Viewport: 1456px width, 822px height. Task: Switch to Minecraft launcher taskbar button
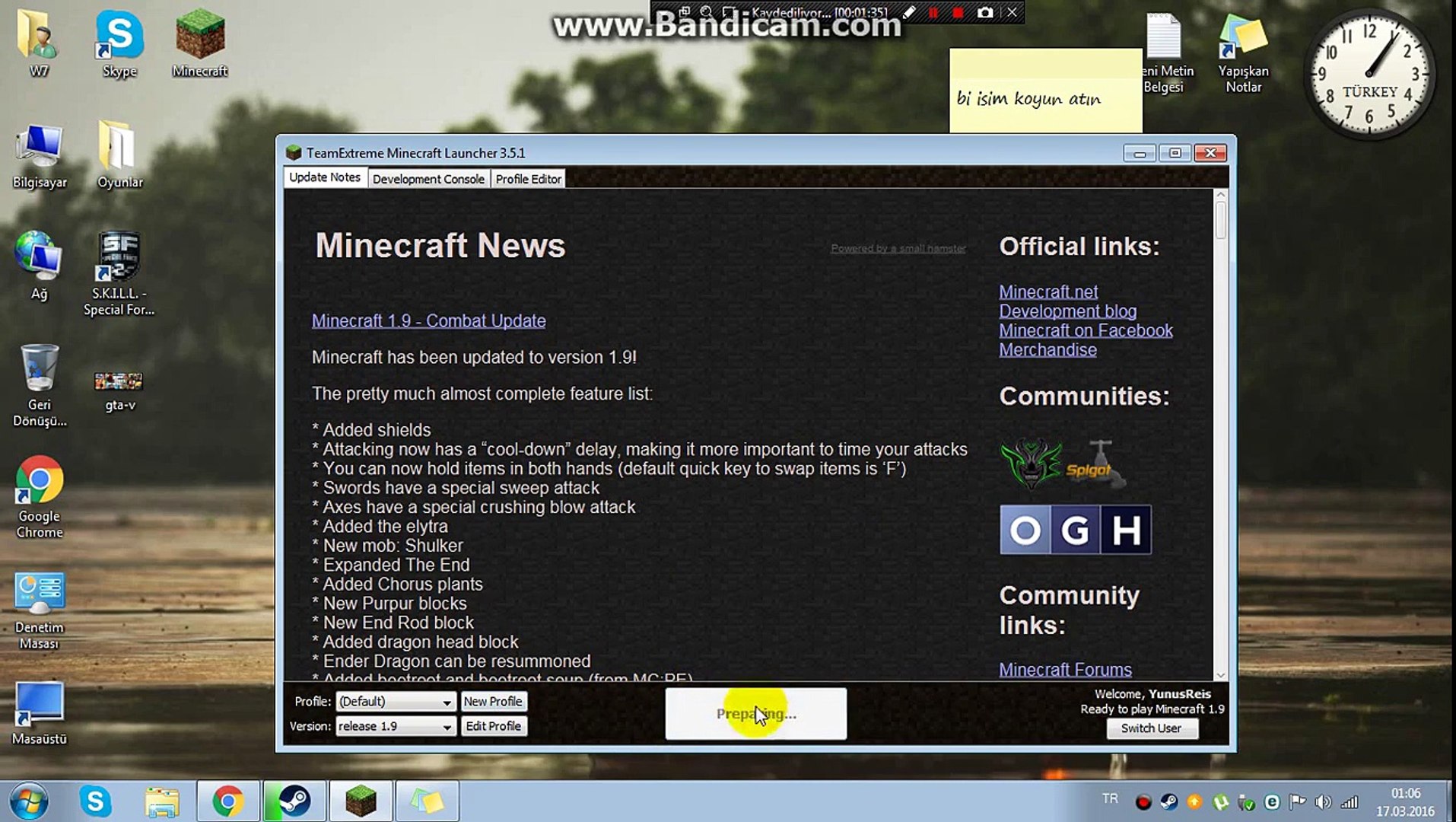point(361,801)
